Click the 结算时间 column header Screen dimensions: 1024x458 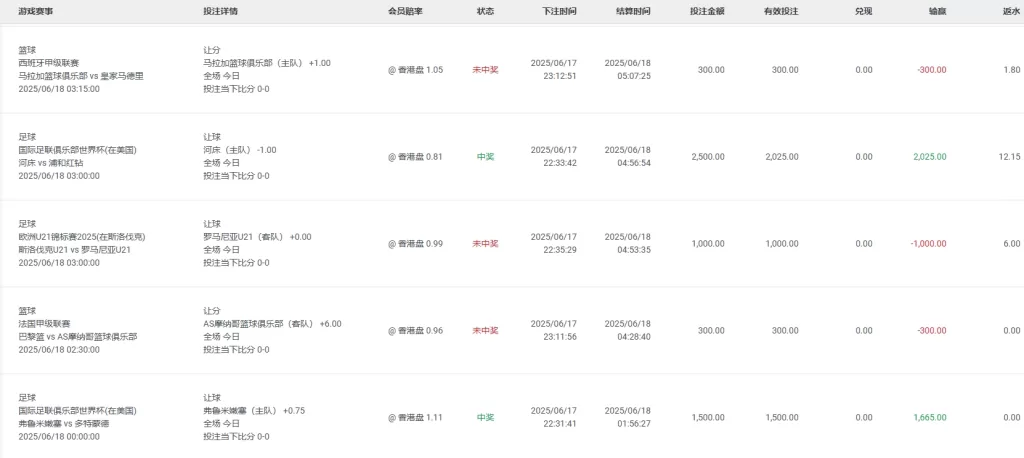(x=633, y=12)
